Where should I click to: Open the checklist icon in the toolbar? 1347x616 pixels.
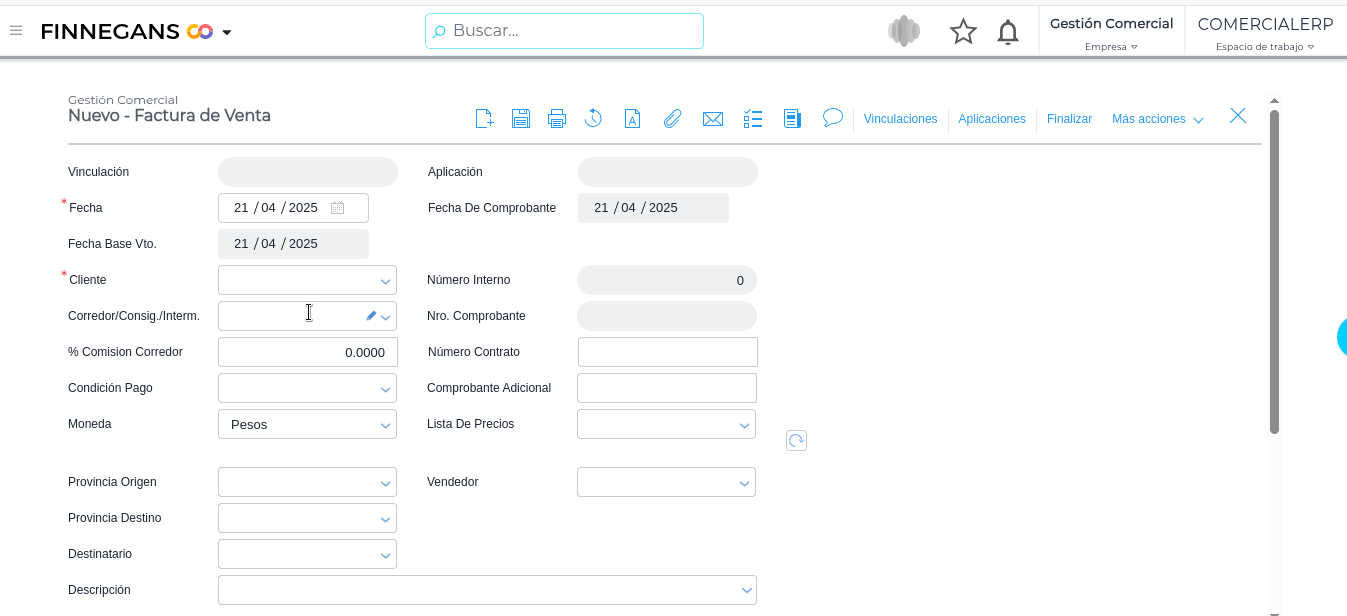[x=753, y=119]
